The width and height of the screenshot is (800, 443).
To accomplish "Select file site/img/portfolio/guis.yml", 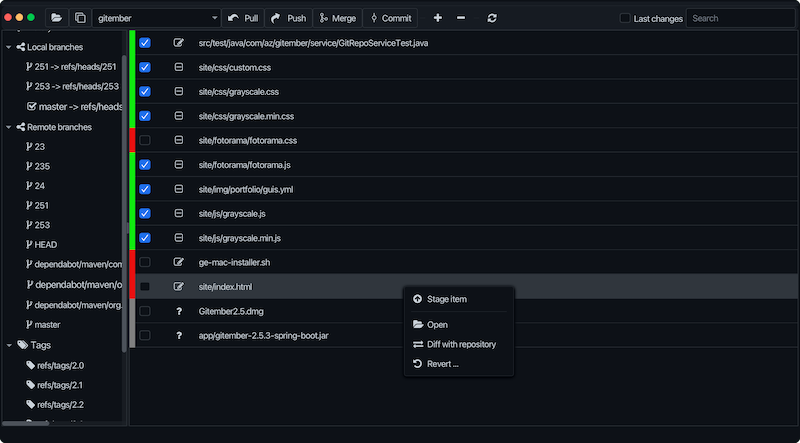I will pos(246,189).
